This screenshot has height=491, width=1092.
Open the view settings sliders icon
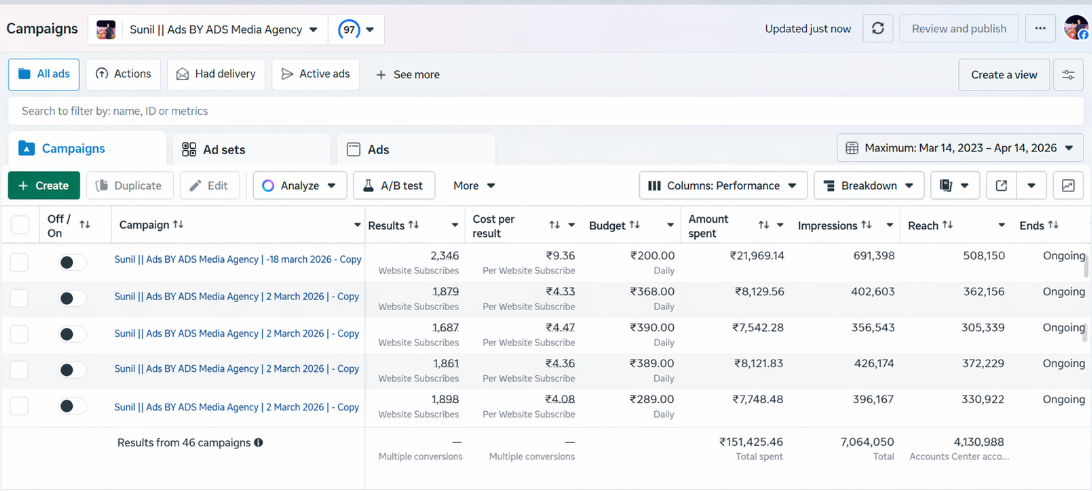pos(1068,75)
